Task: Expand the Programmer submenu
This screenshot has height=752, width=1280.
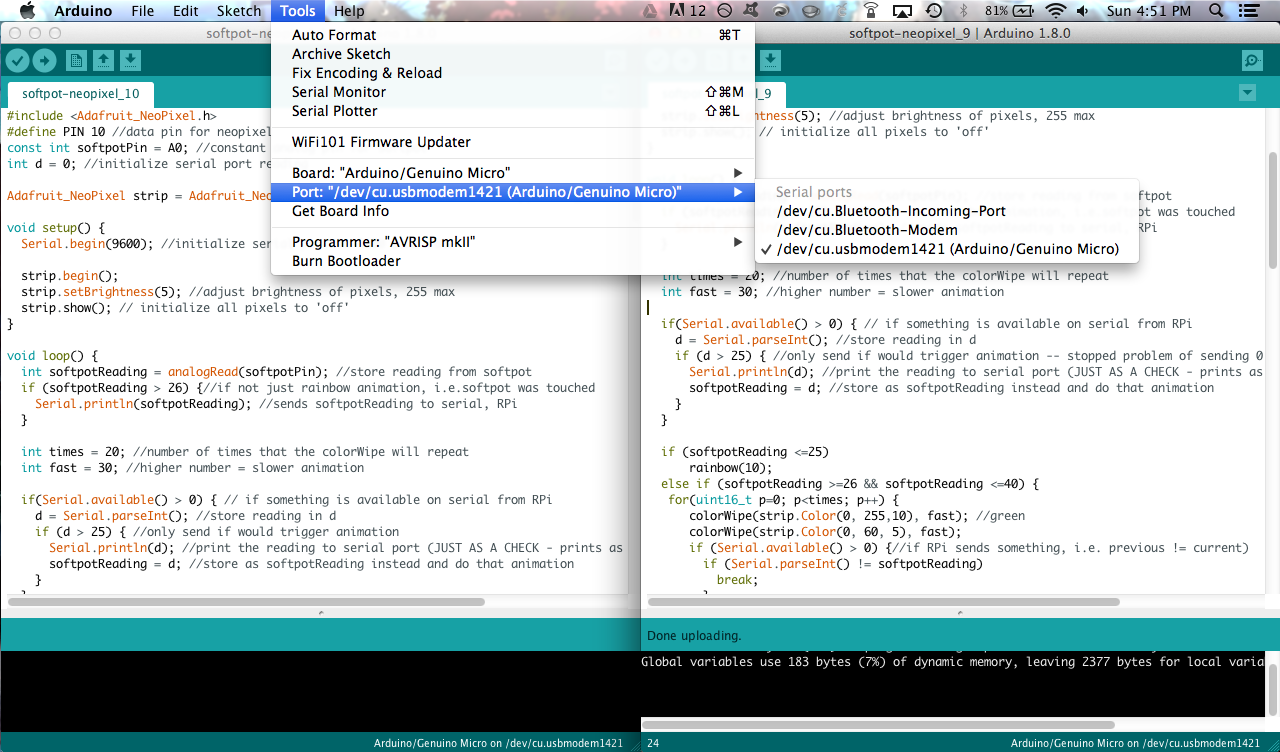Action: [513, 242]
